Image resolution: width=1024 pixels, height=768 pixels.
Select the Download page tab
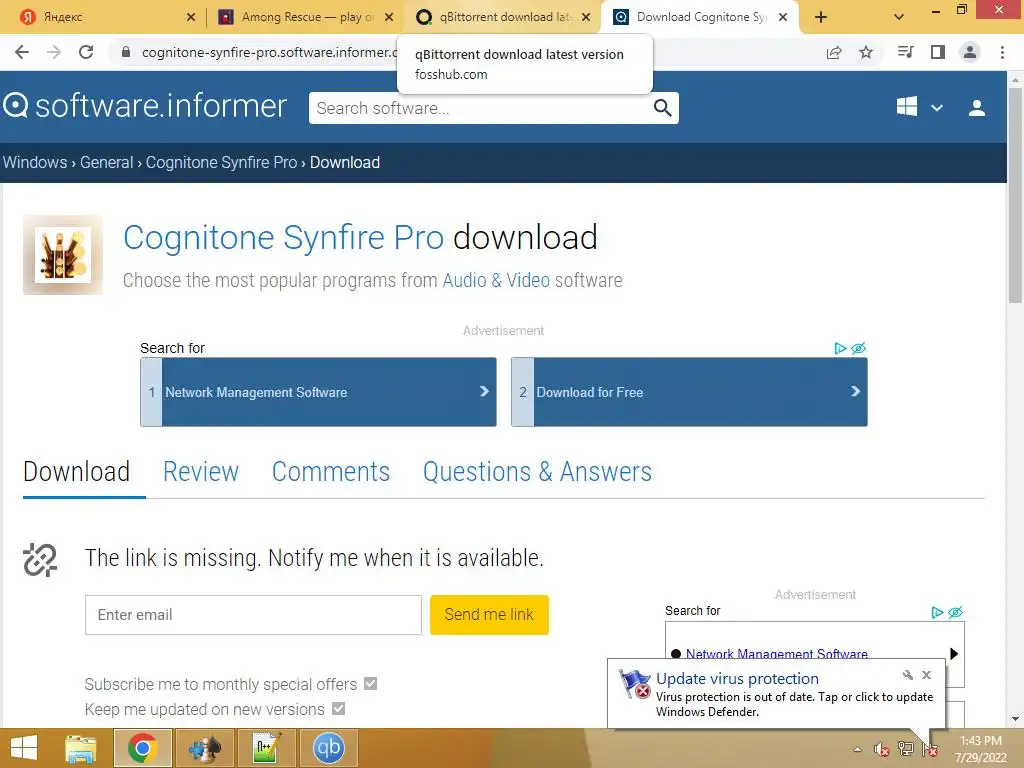pos(76,472)
